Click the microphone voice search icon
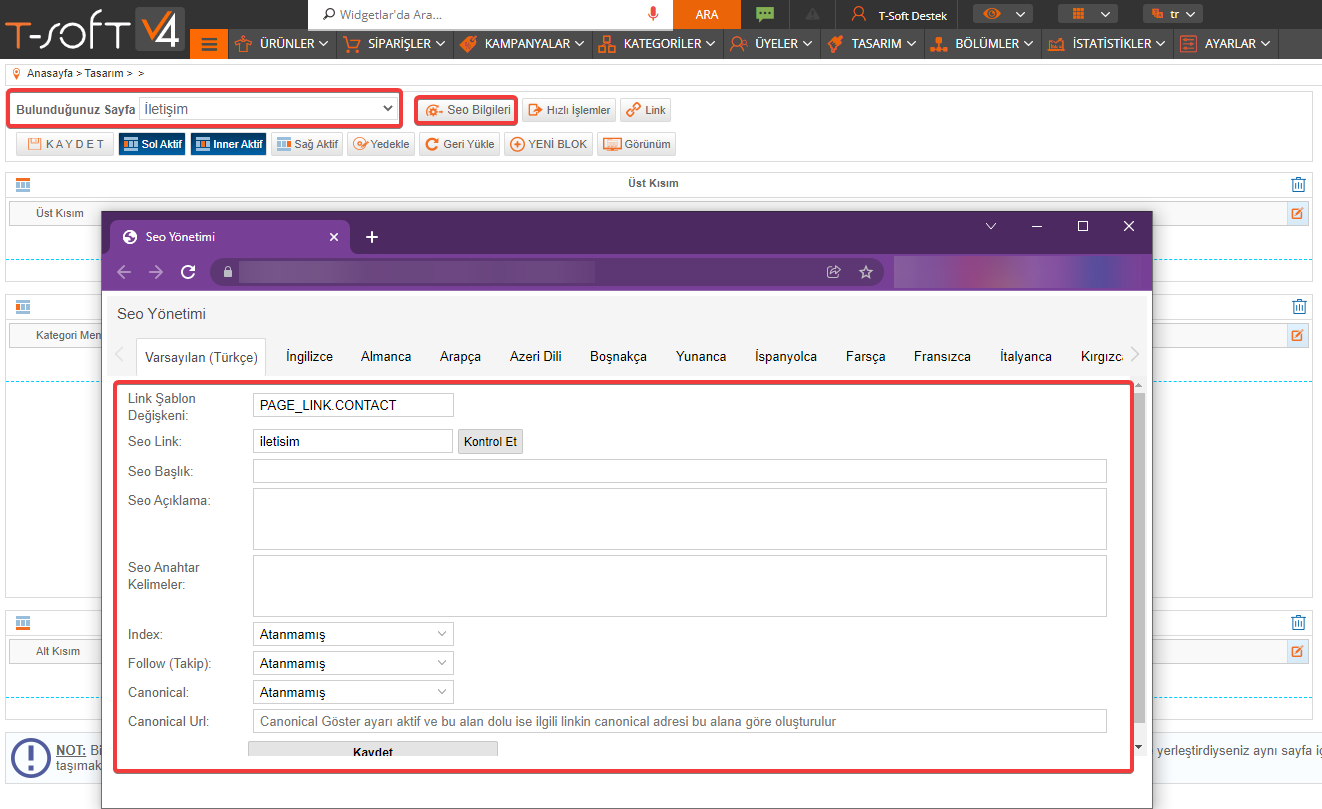Image resolution: width=1322 pixels, height=809 pixels. [653, 15]
